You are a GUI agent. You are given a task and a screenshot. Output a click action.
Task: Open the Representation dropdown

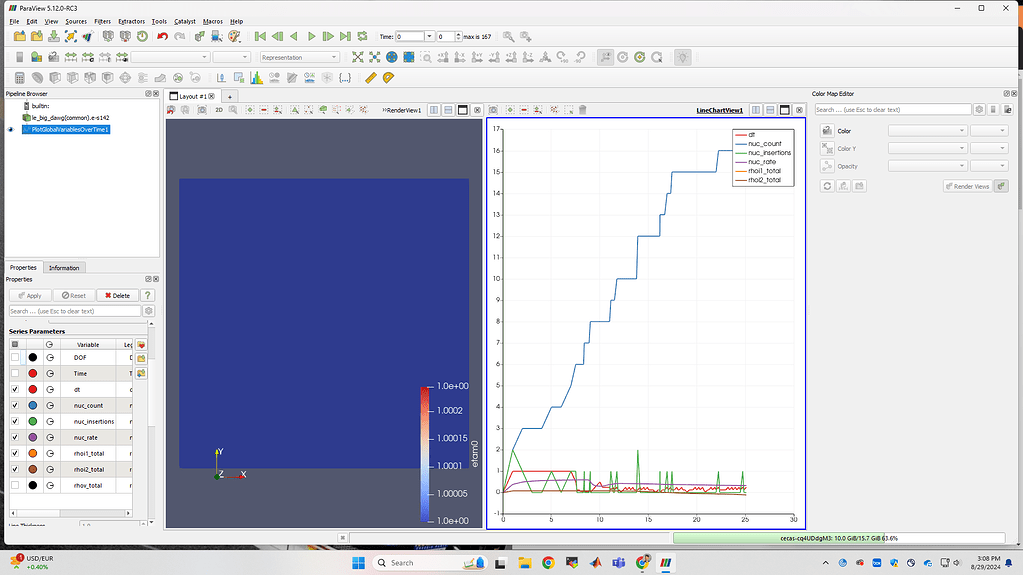[299, 57]
